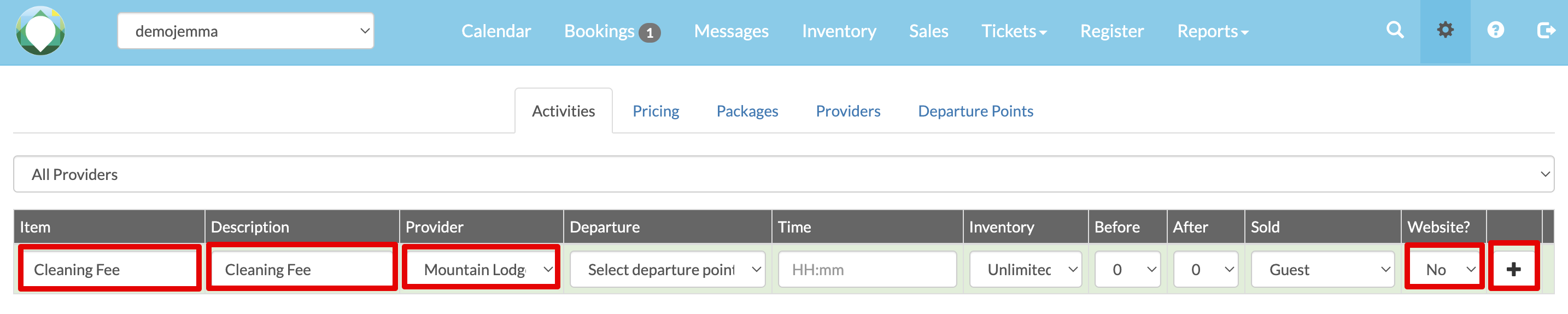Click the app logo in header
Viewport: 1568px width, 314px height.
pyautogui.click(x=40, y=31)
